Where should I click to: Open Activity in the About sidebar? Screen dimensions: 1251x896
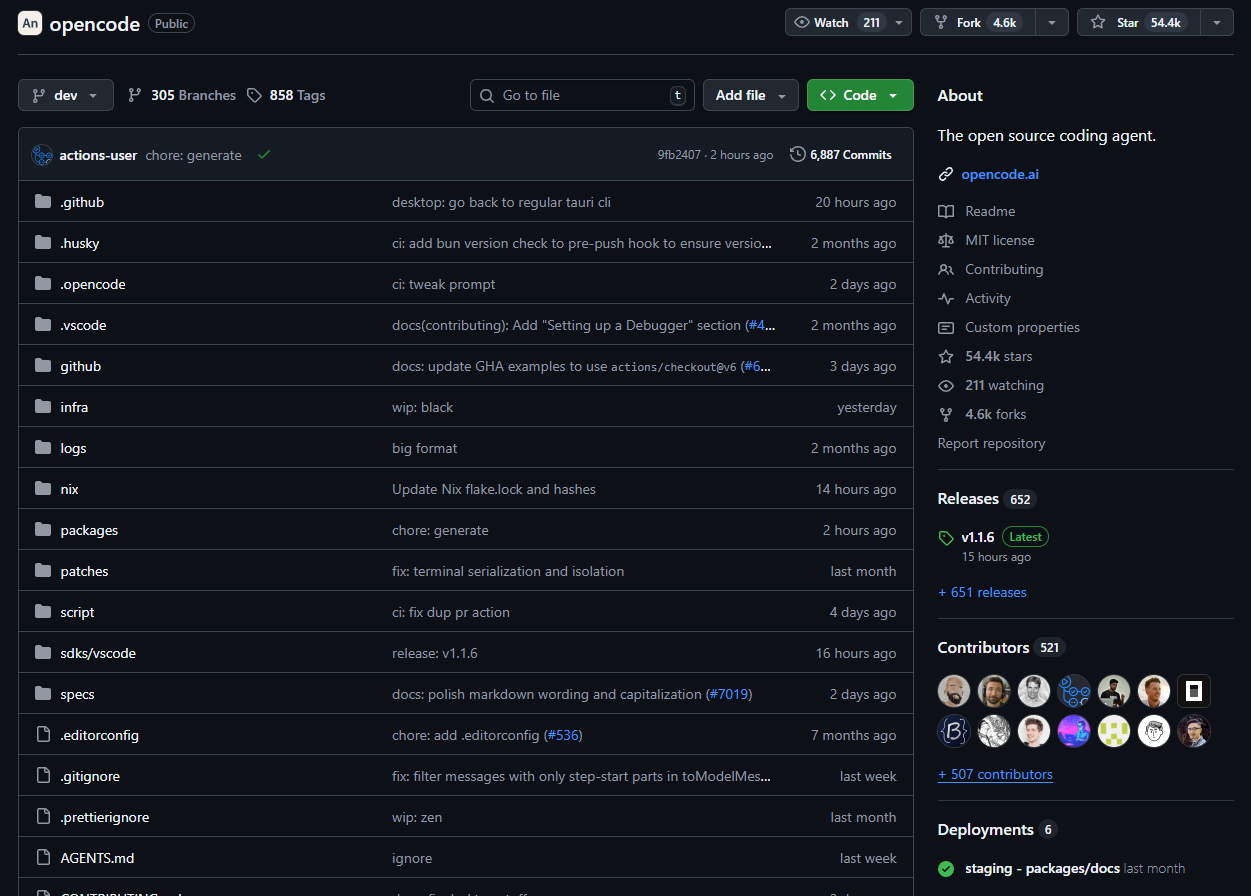(x=987, y=299)
